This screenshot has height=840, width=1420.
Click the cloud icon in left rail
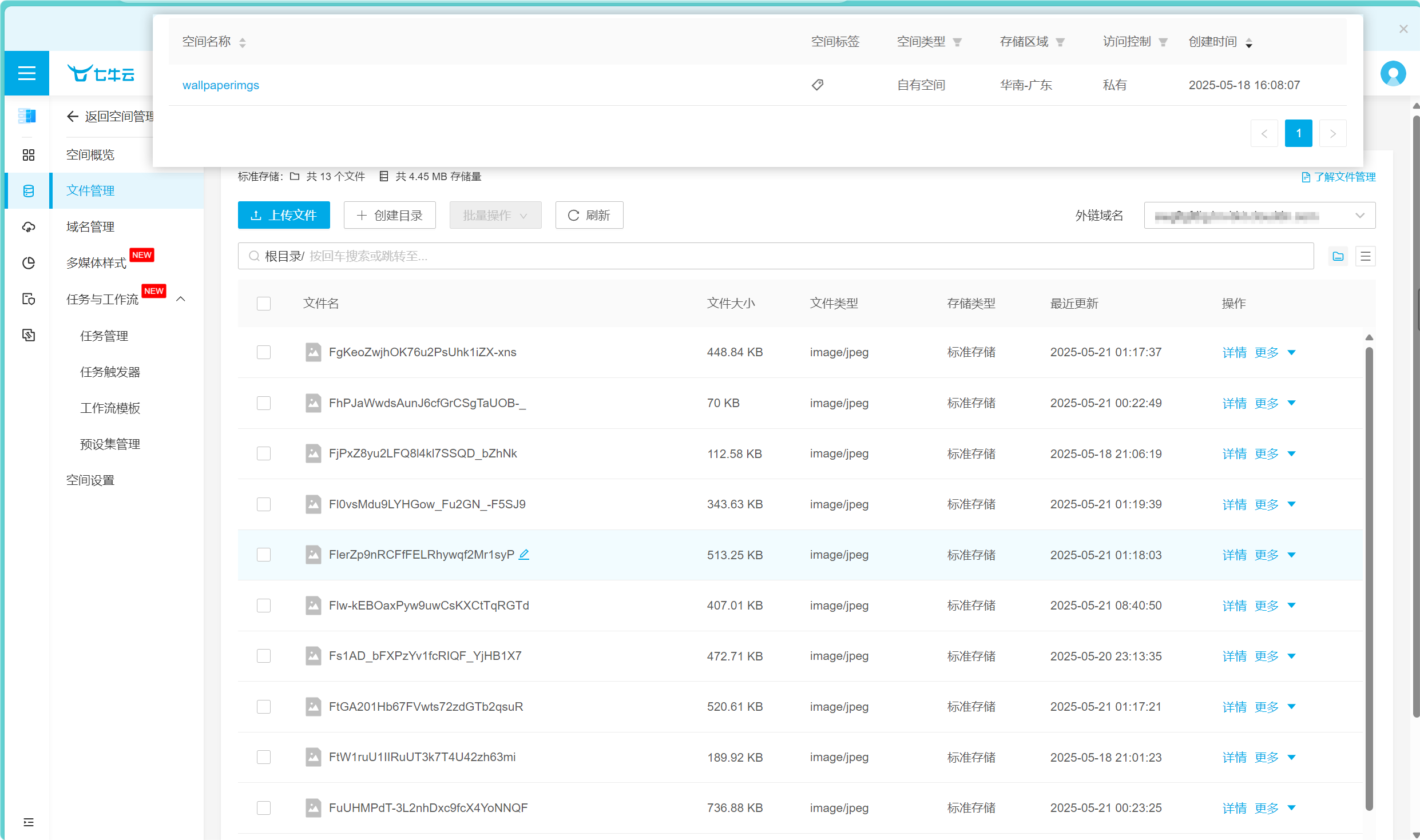(x=28, y=227)
